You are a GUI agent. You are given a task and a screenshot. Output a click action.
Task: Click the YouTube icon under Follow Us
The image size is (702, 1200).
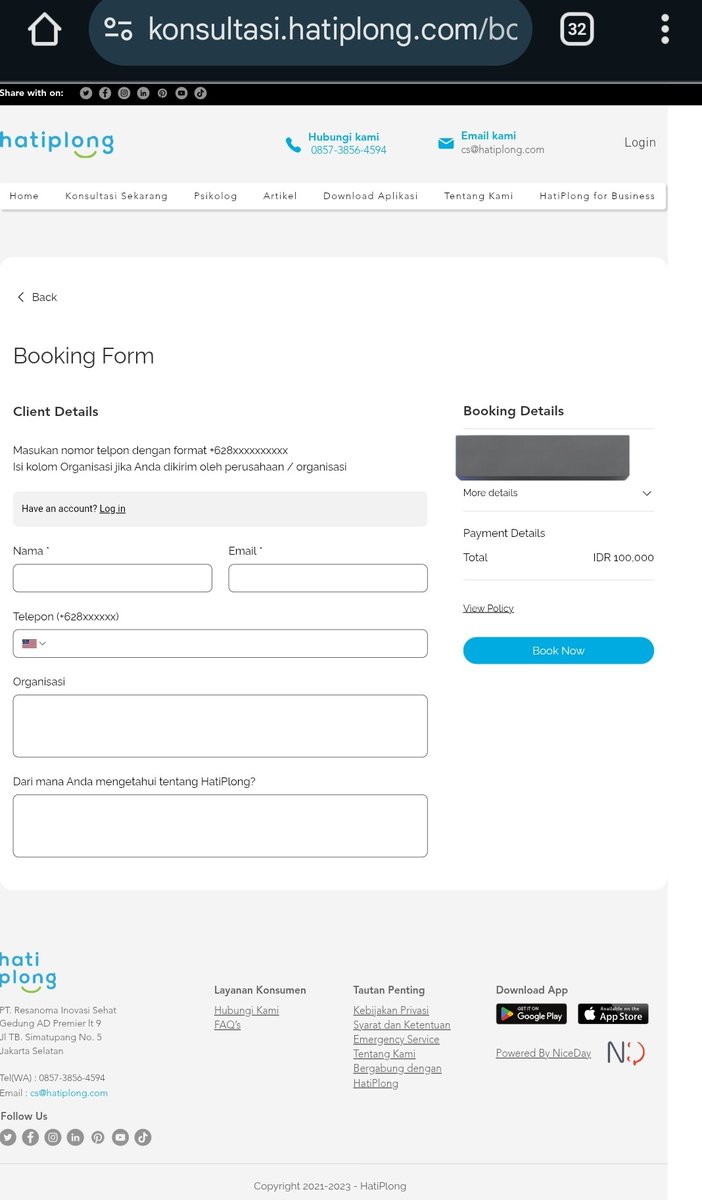pos(120,1137)
